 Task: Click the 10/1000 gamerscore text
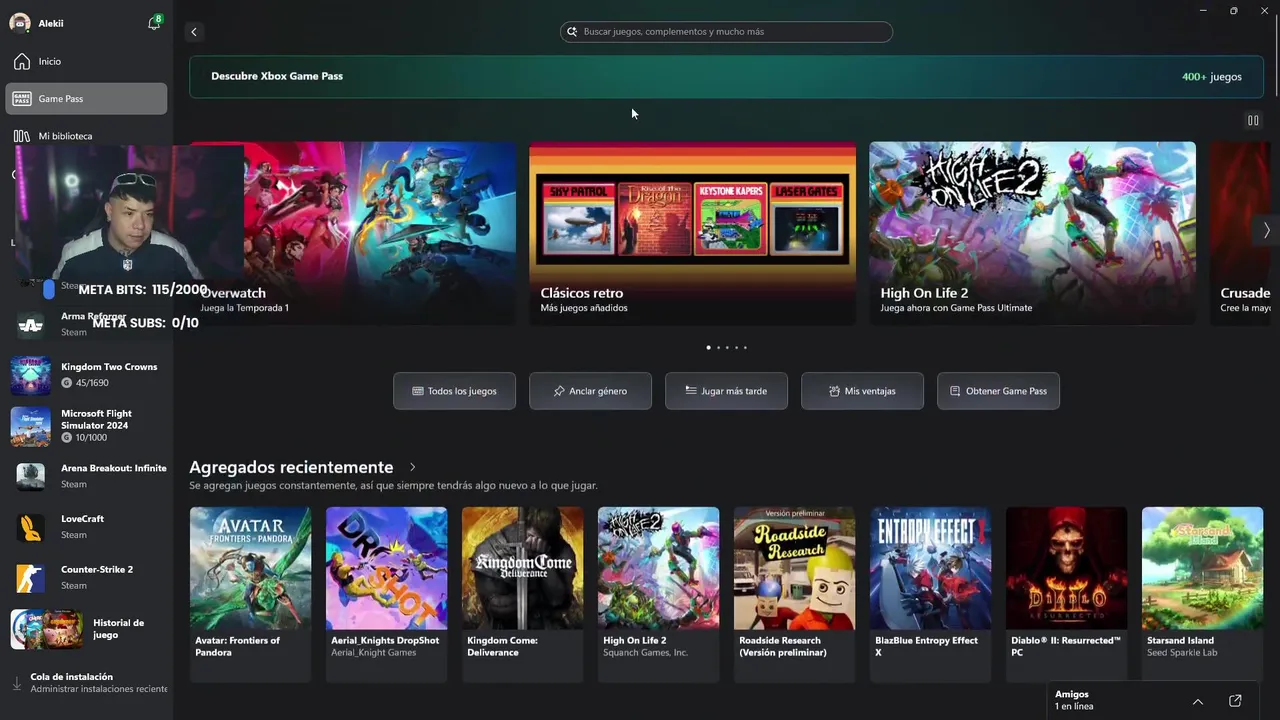(x=91, y=438)
